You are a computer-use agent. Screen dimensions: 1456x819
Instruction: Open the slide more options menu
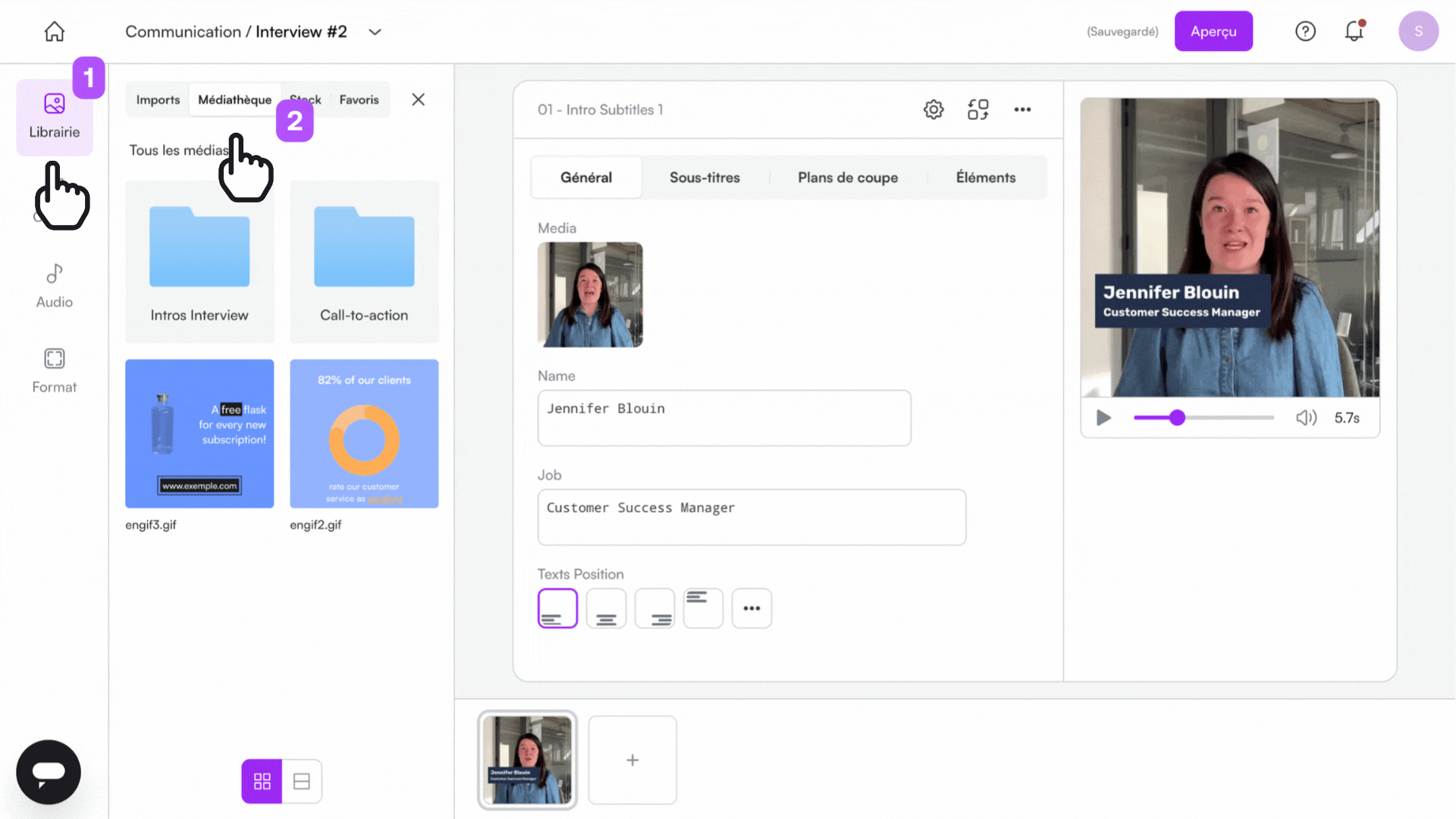pos(1022,109)
